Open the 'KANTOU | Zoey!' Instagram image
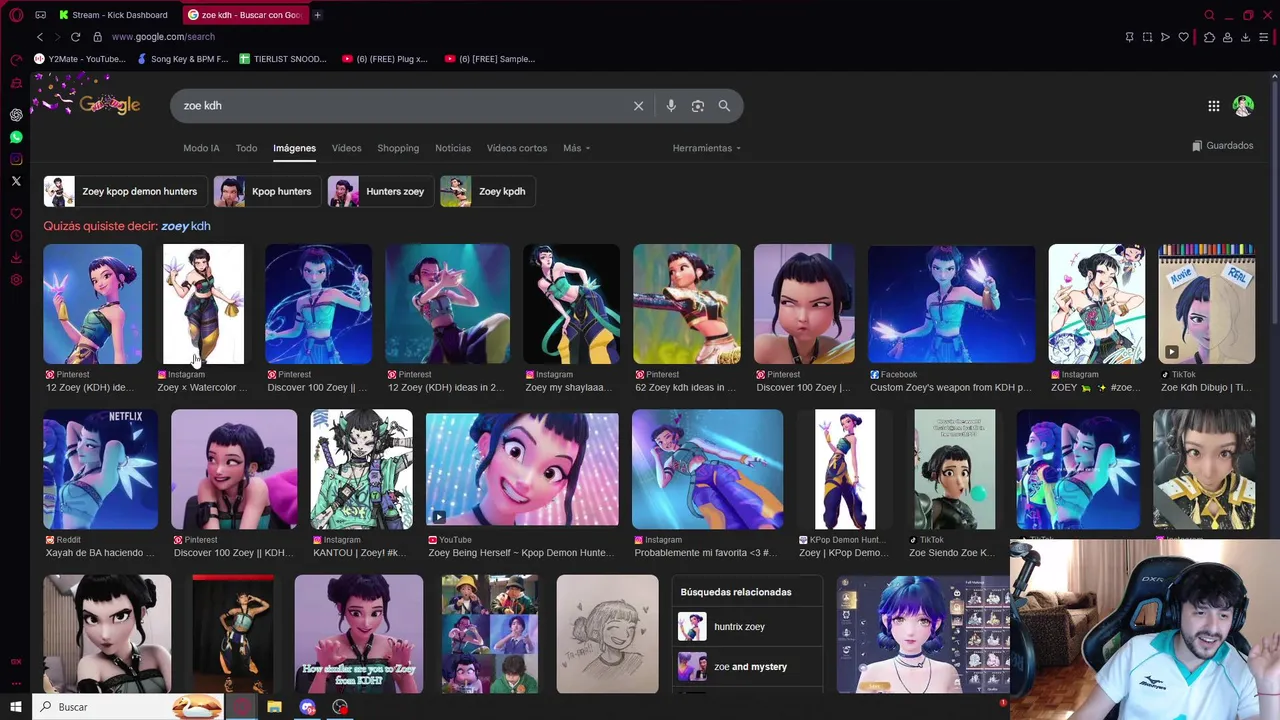Viewport: 1280px width, 720px height. (361, 469)
